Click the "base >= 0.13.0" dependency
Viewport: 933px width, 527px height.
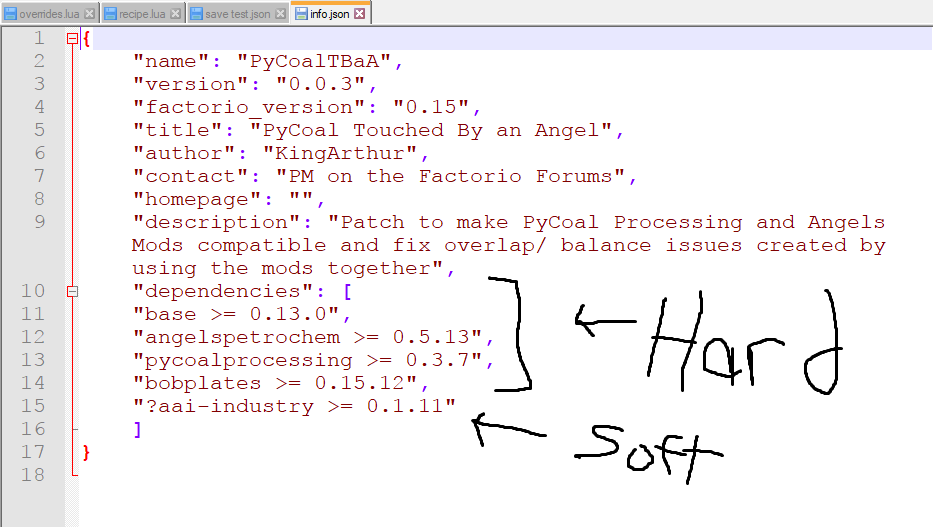236,314
